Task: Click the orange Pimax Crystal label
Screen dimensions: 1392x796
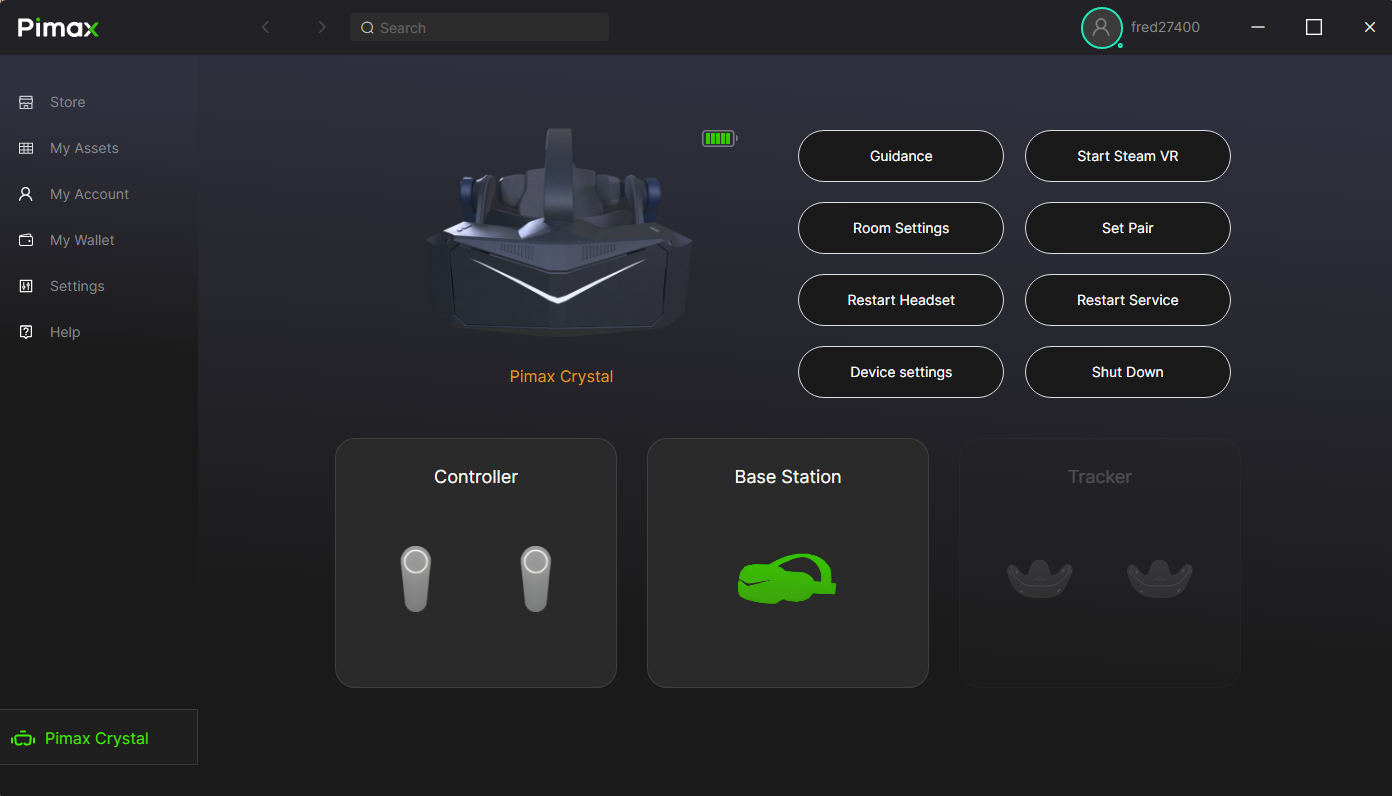Action: click(562, 377)
